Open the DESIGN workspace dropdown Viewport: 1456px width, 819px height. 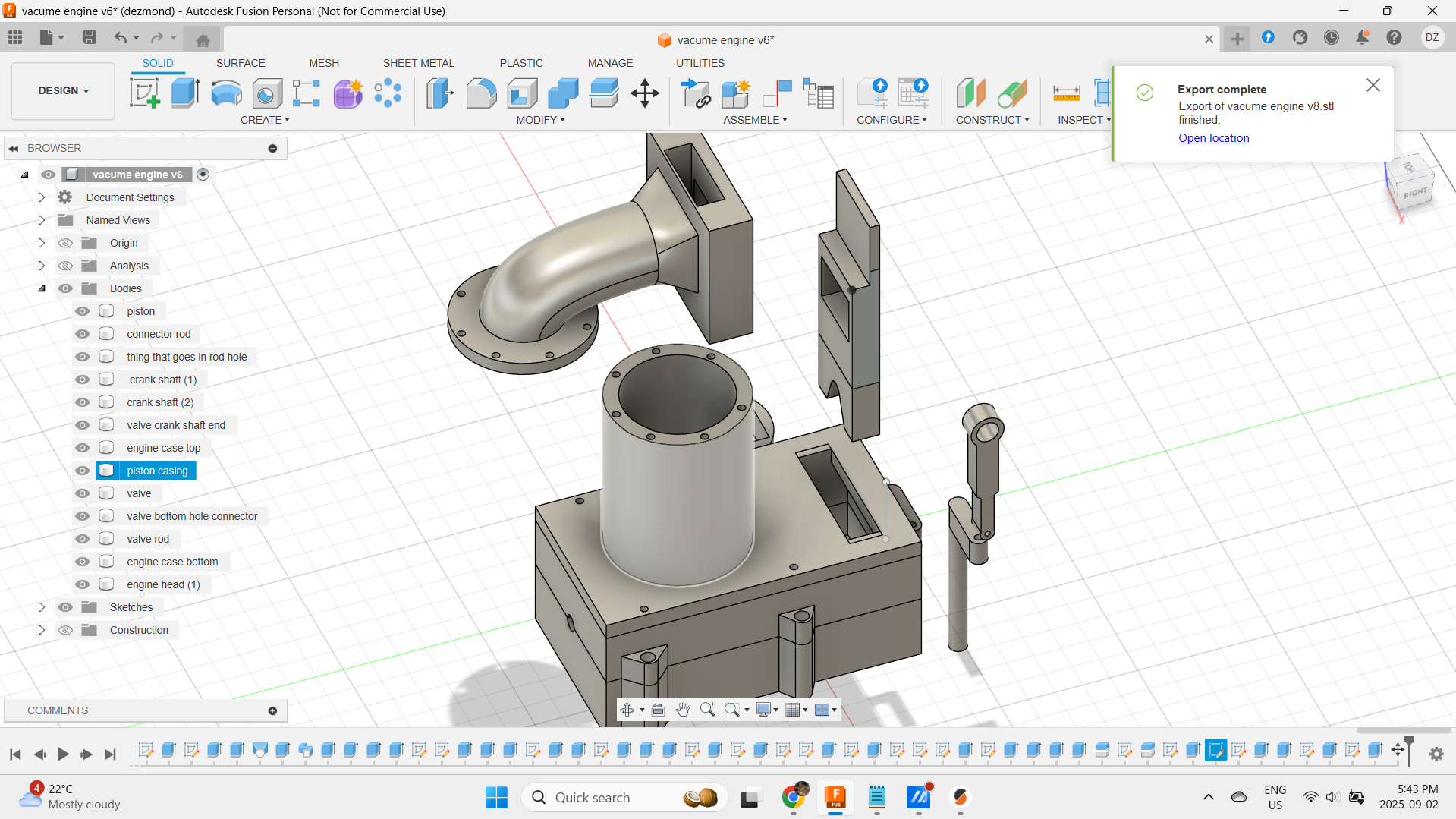pyautogui.click(x=64, y=90)
